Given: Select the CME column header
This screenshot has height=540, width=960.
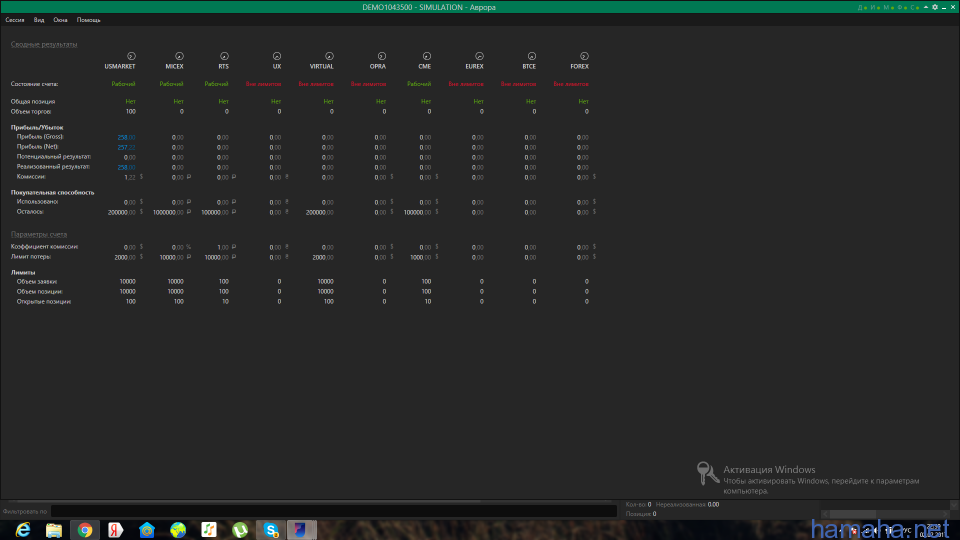Looking at the screenshot, I should point(425,66).
